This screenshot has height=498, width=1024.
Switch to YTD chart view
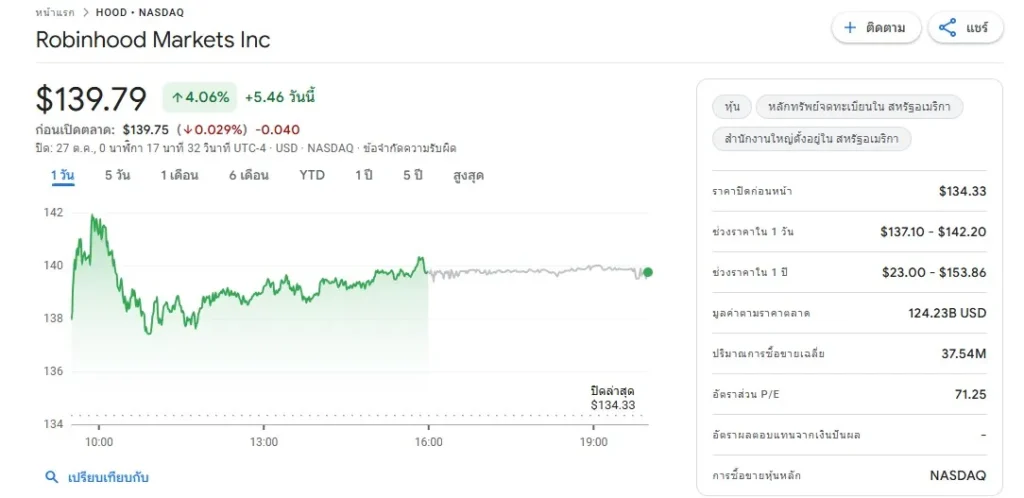[x=312, y=176]
